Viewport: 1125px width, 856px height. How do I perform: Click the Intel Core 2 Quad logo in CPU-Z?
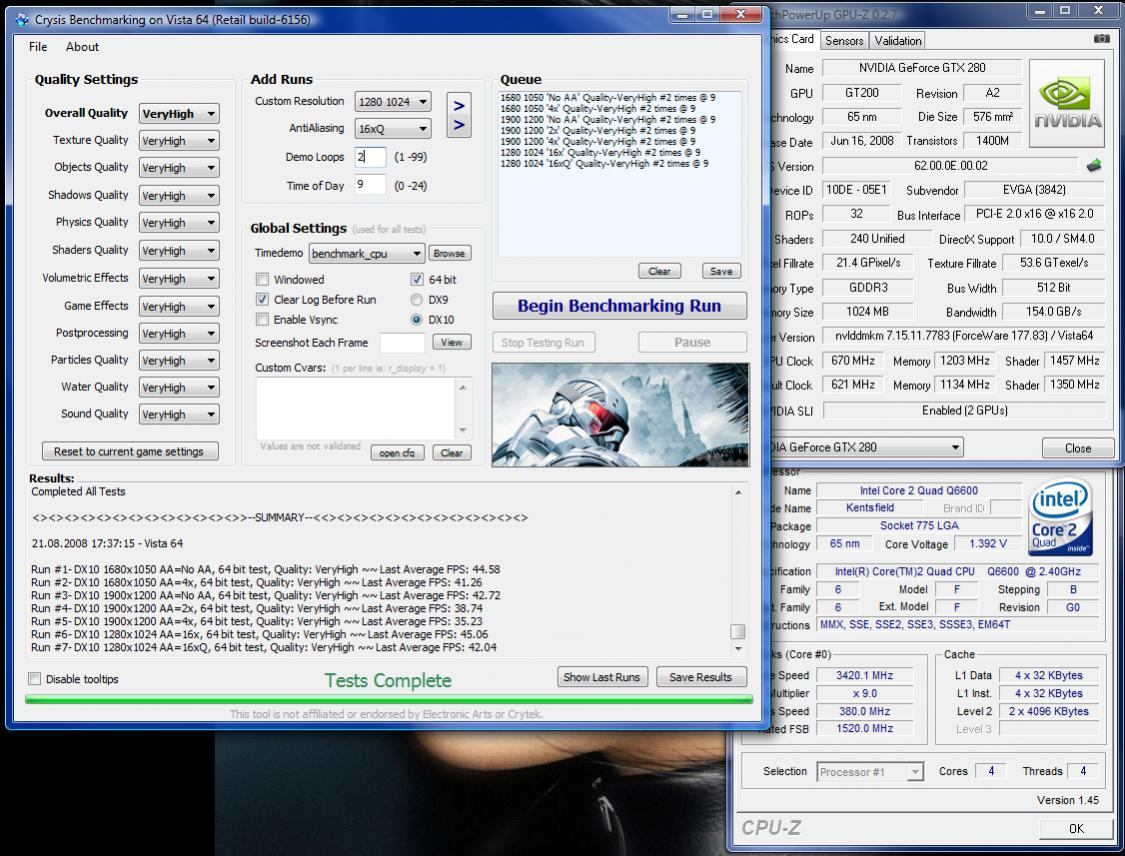click(x=1060, y=517)
